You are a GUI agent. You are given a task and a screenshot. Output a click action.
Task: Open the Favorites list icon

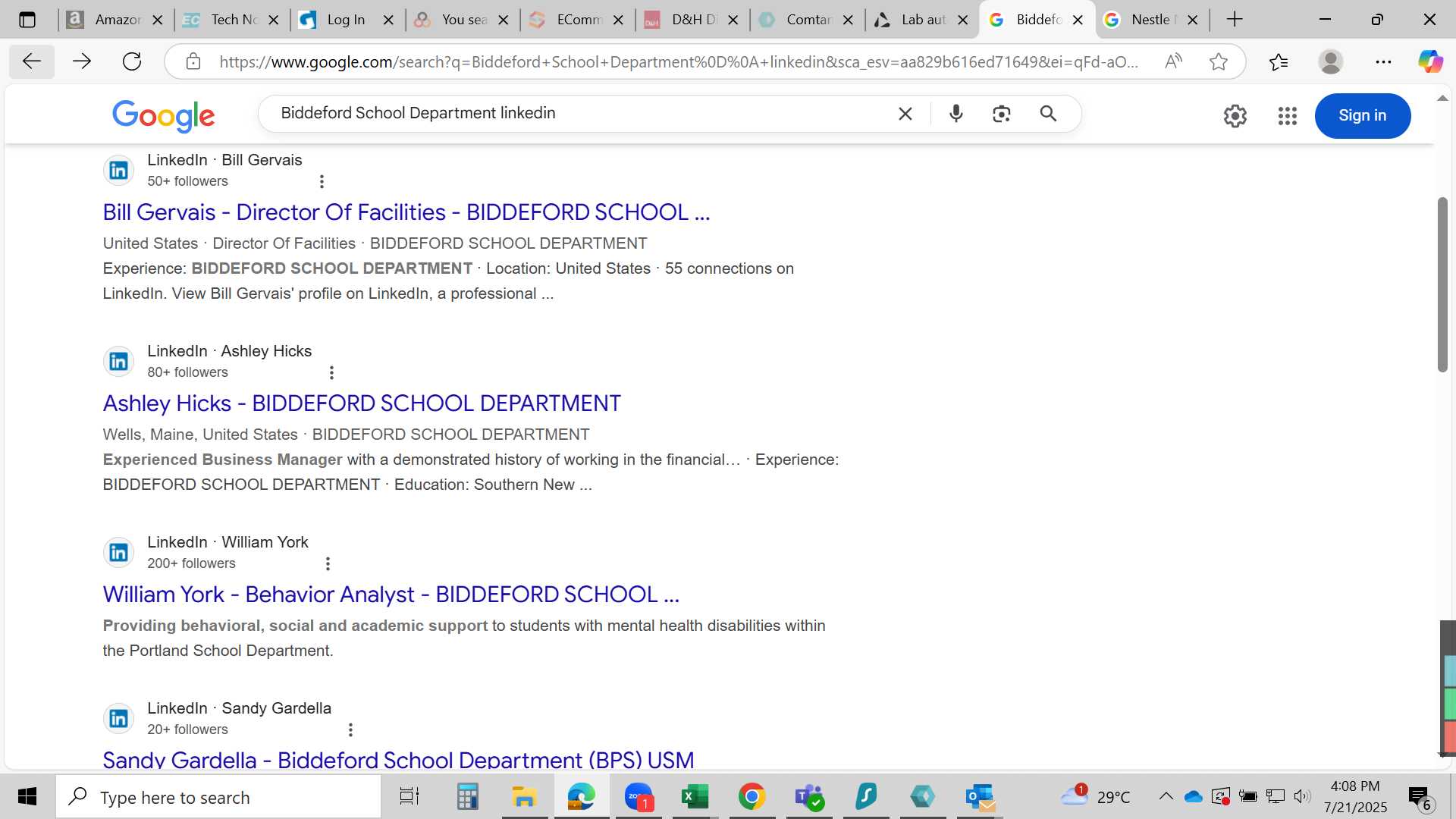(1278, 61)
